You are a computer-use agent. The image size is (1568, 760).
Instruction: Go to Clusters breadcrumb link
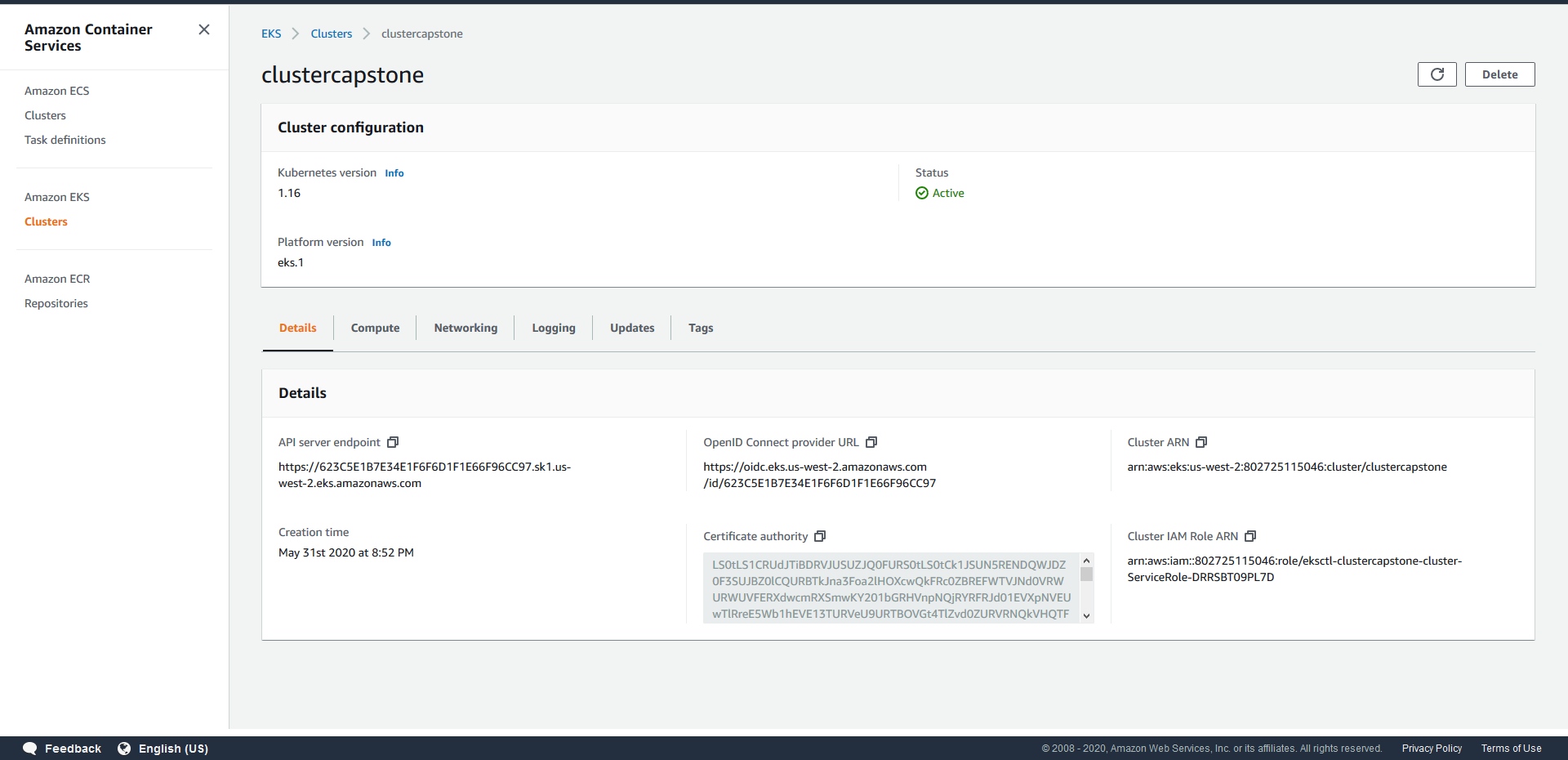[x=331, y=34]
